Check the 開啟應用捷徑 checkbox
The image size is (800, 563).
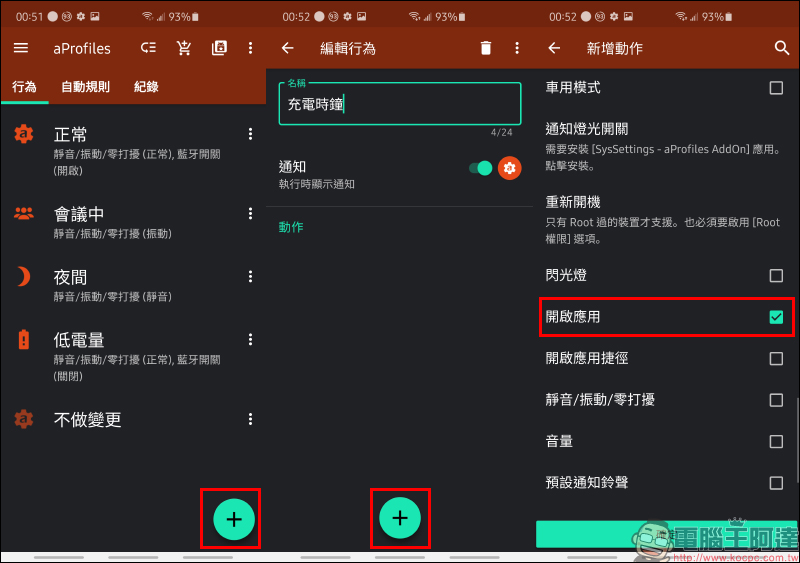[x=776, y=358]
